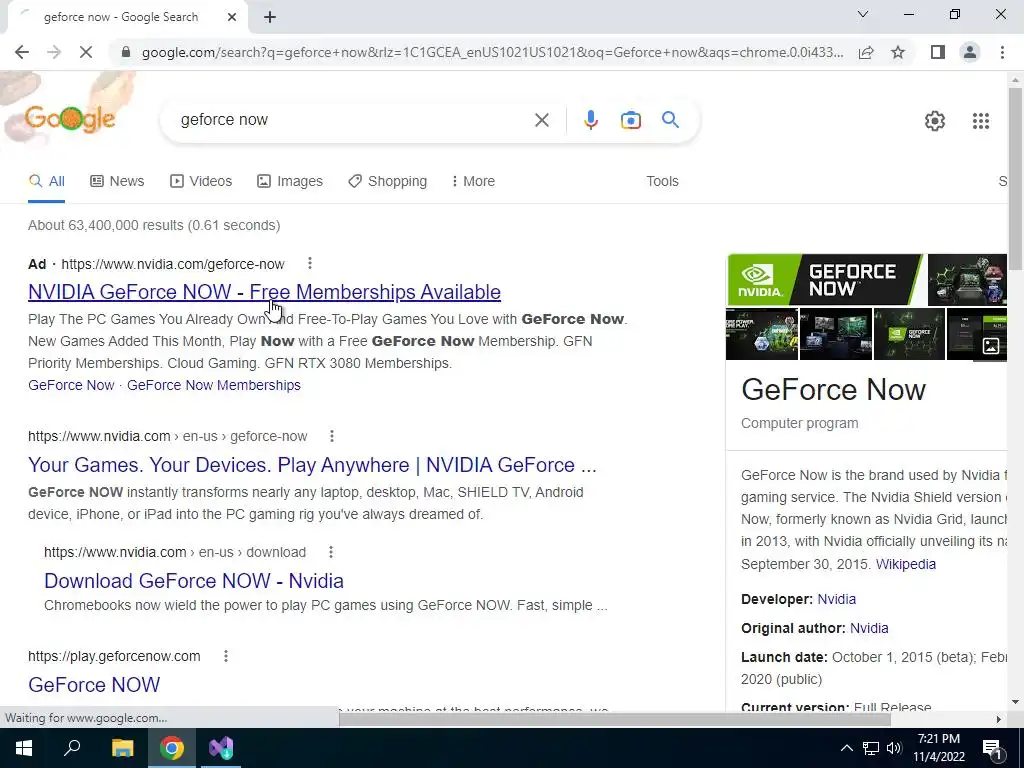Click the address bar URL
Screen dimensions: 1024x768
[492, 52]
